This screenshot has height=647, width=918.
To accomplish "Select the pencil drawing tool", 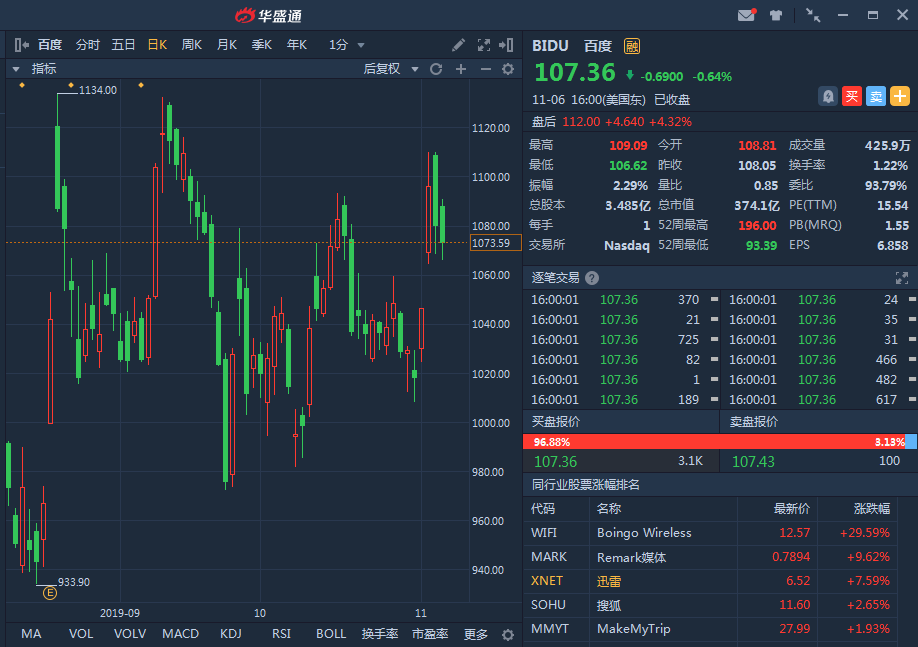I will pos(458,45).
